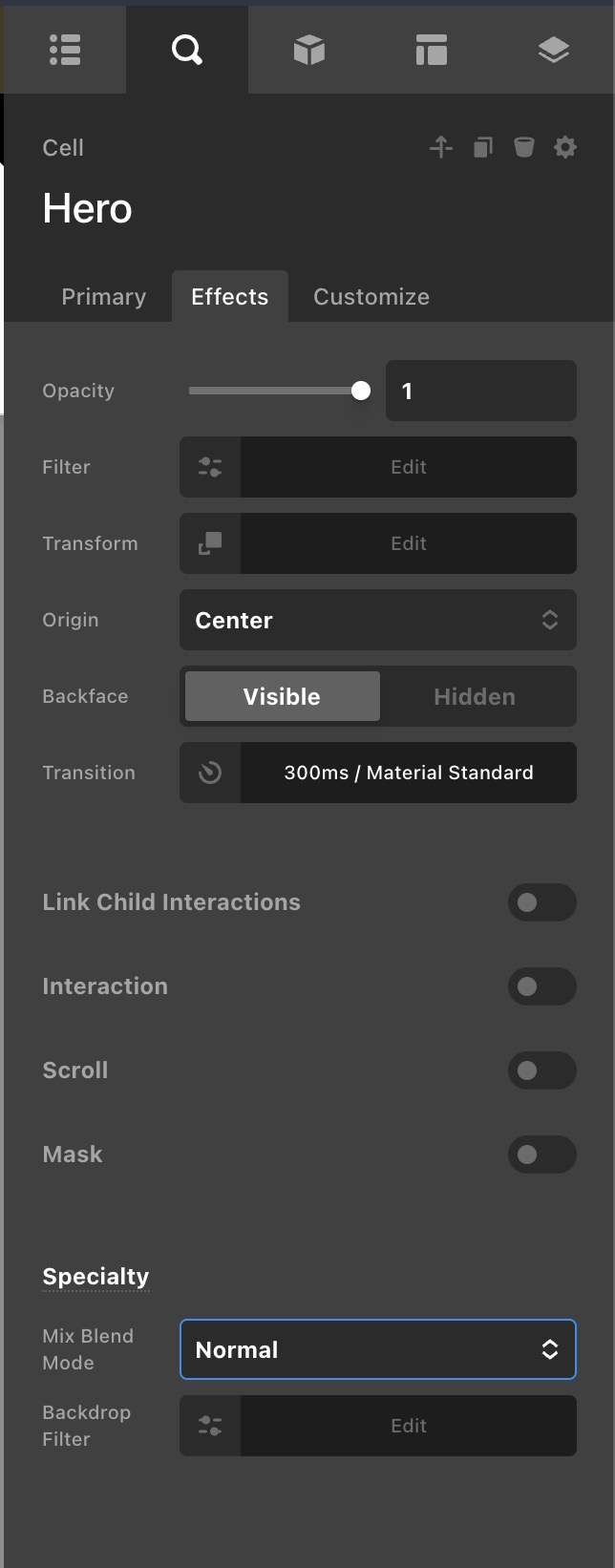Open the layout templates icon panel

click(432, 50)
